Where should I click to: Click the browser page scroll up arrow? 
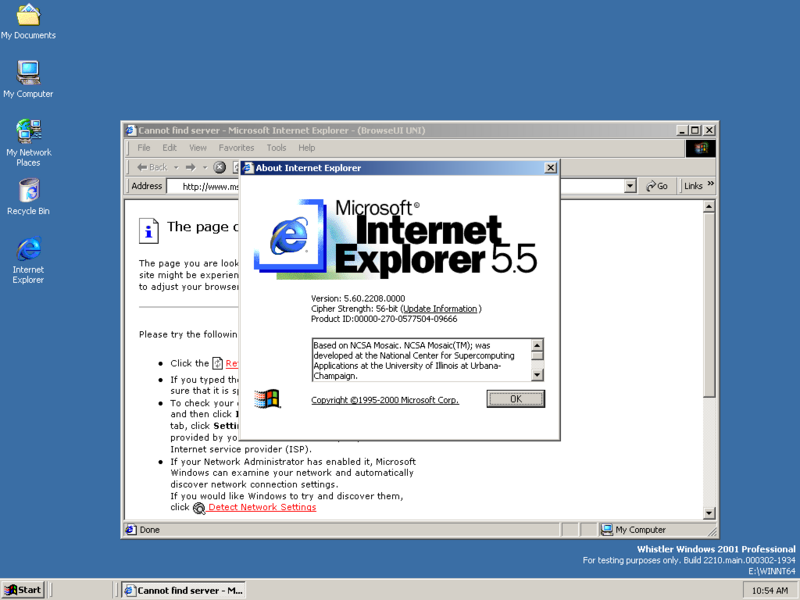click(x=709, y=207)
